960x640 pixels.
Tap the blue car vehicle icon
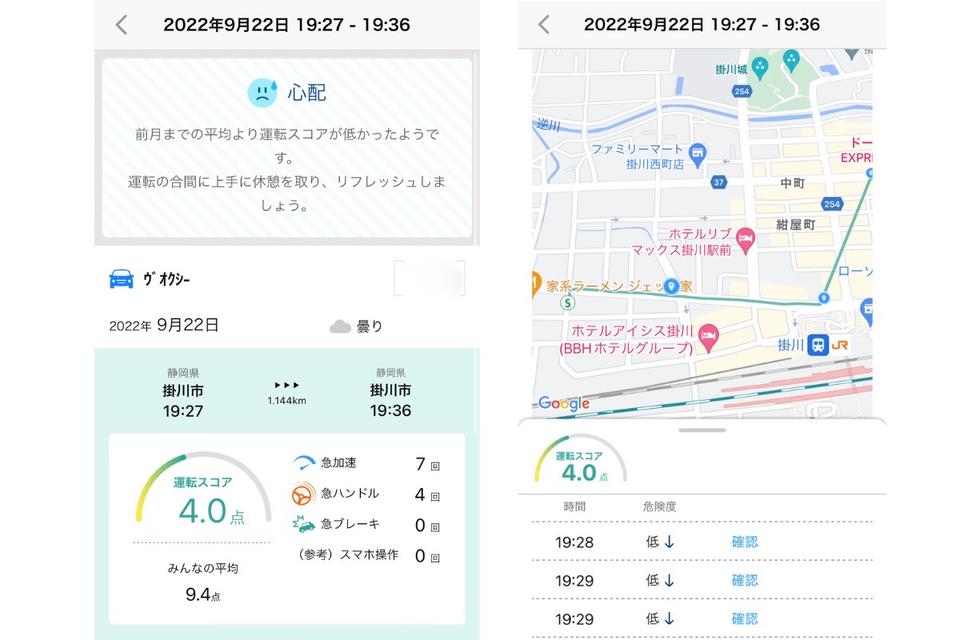[x=121, y=279]
